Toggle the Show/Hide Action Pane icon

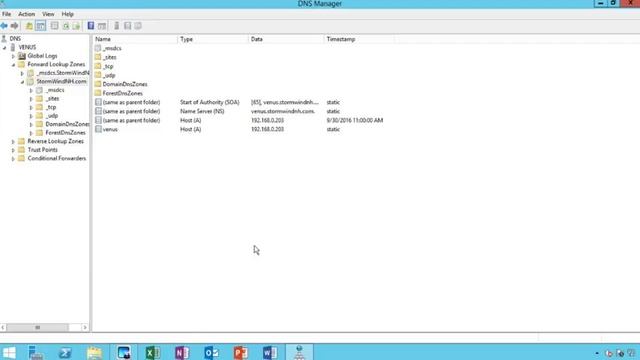click(x=102, y=26)
